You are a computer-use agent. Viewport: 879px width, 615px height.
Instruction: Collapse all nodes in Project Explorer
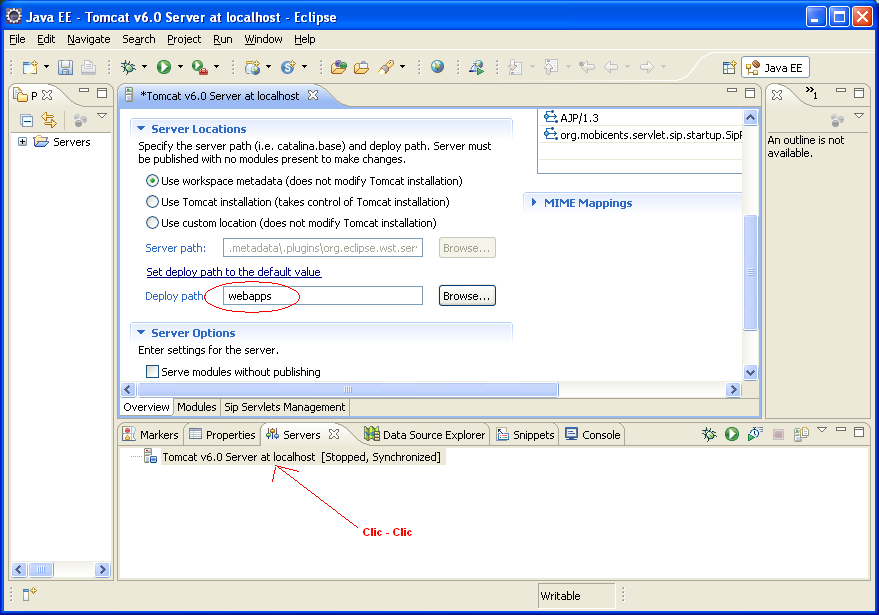pos(27,119)
